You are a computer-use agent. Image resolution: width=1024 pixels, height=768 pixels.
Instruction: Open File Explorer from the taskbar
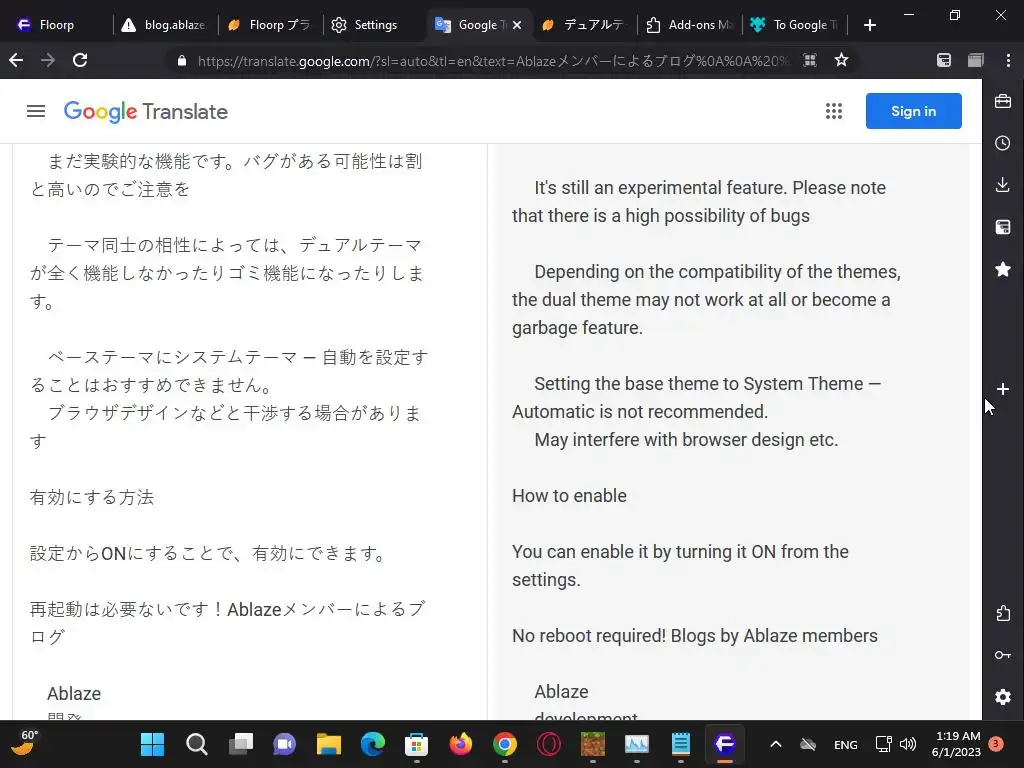click(x=328, y=744)
